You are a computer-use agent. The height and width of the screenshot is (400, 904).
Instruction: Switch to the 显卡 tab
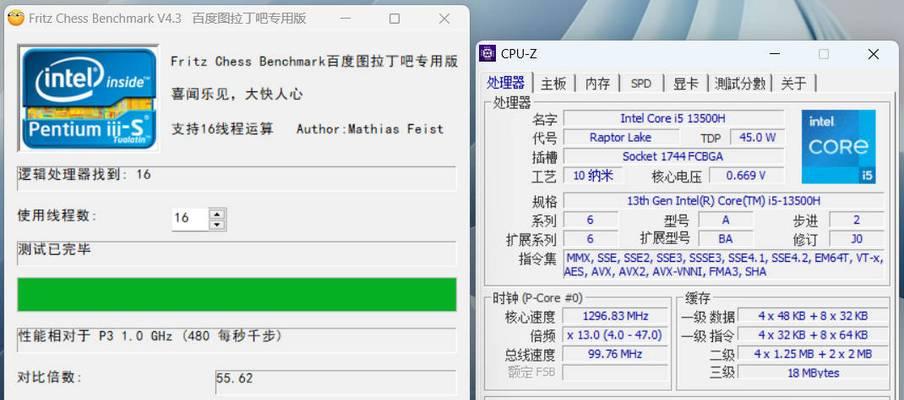[685, 84]
